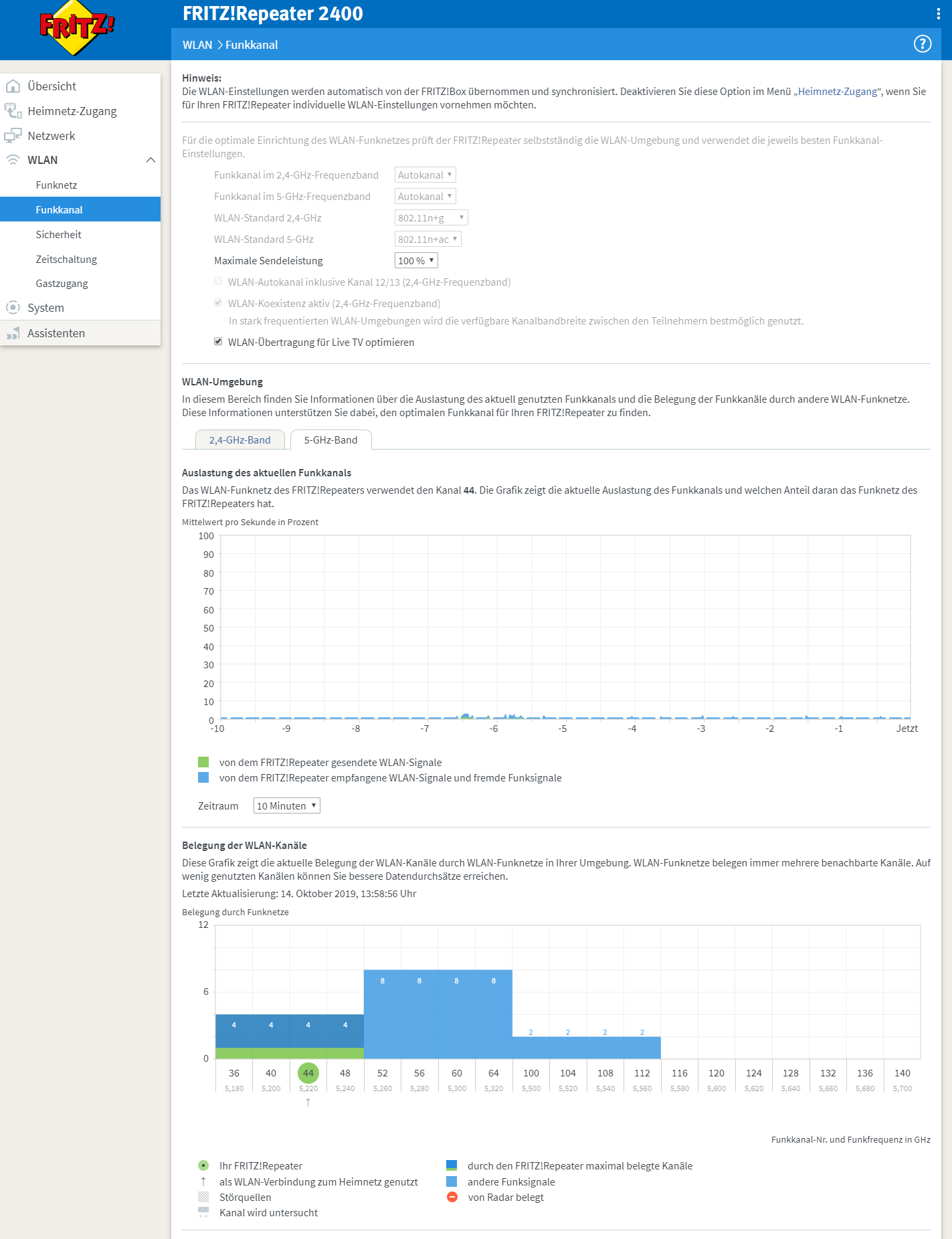952x1239 pixels.
Task: Select Funknetz submenu item
Action: point(80,185)
